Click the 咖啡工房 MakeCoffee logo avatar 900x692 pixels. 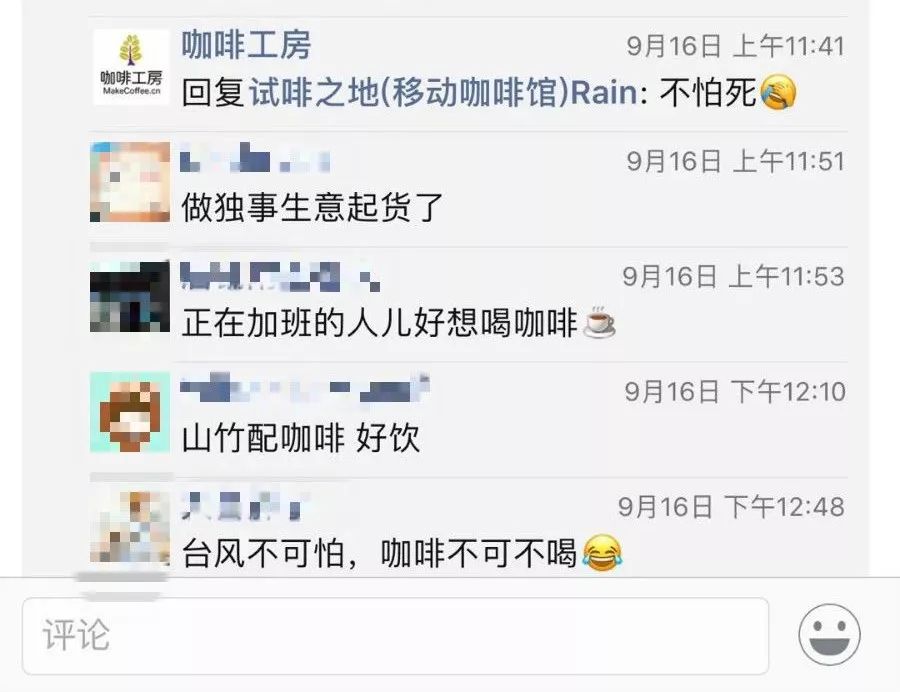click(131, 67)
